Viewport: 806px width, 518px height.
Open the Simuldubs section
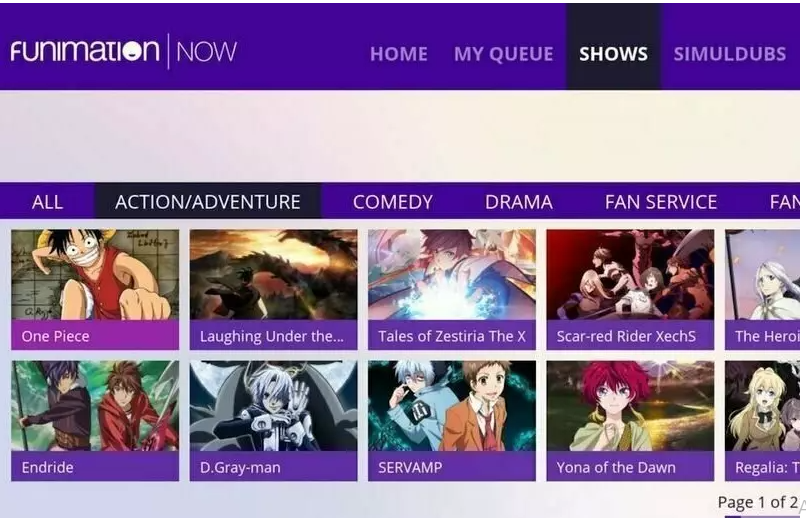[x=729, y=54]
